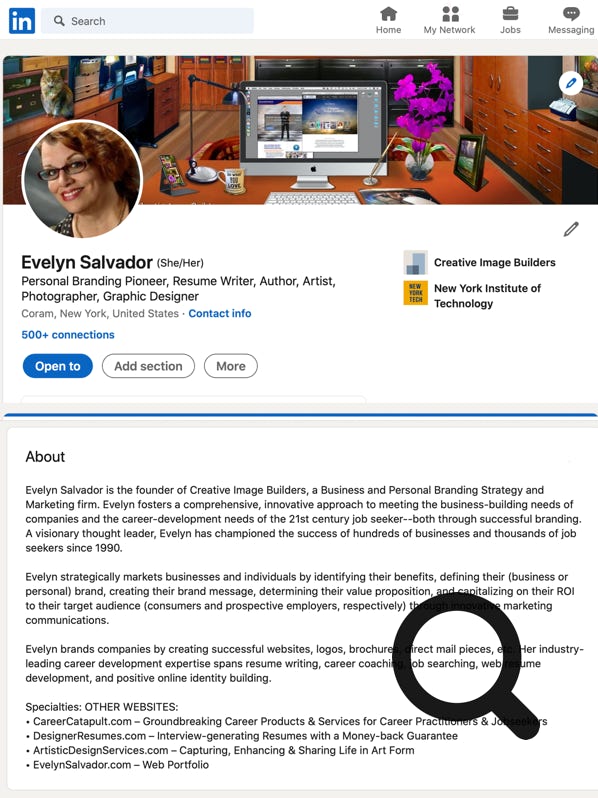Click the name Evelyn Salvador
The height and width of the screenshot is (798, 598).
pos(87,263)
